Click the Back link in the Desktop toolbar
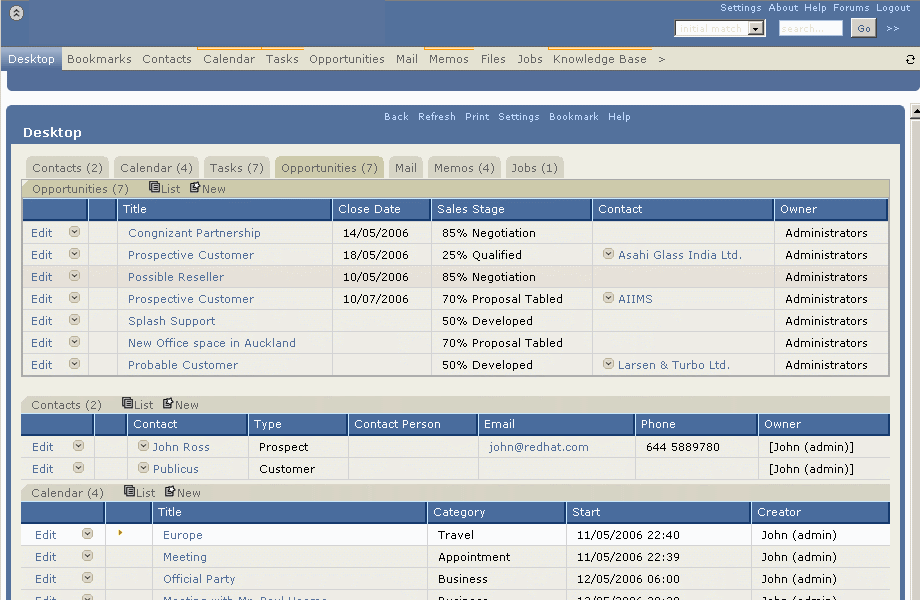This screenshot has width=920, height=600. coord(396,117)
